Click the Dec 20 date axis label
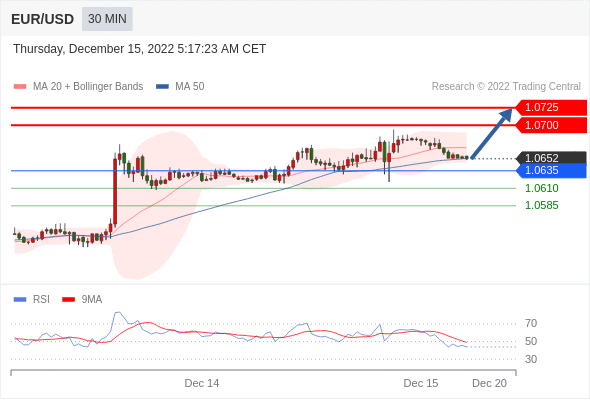The width and height of the screenshot is (590, 400). point(490,383)
